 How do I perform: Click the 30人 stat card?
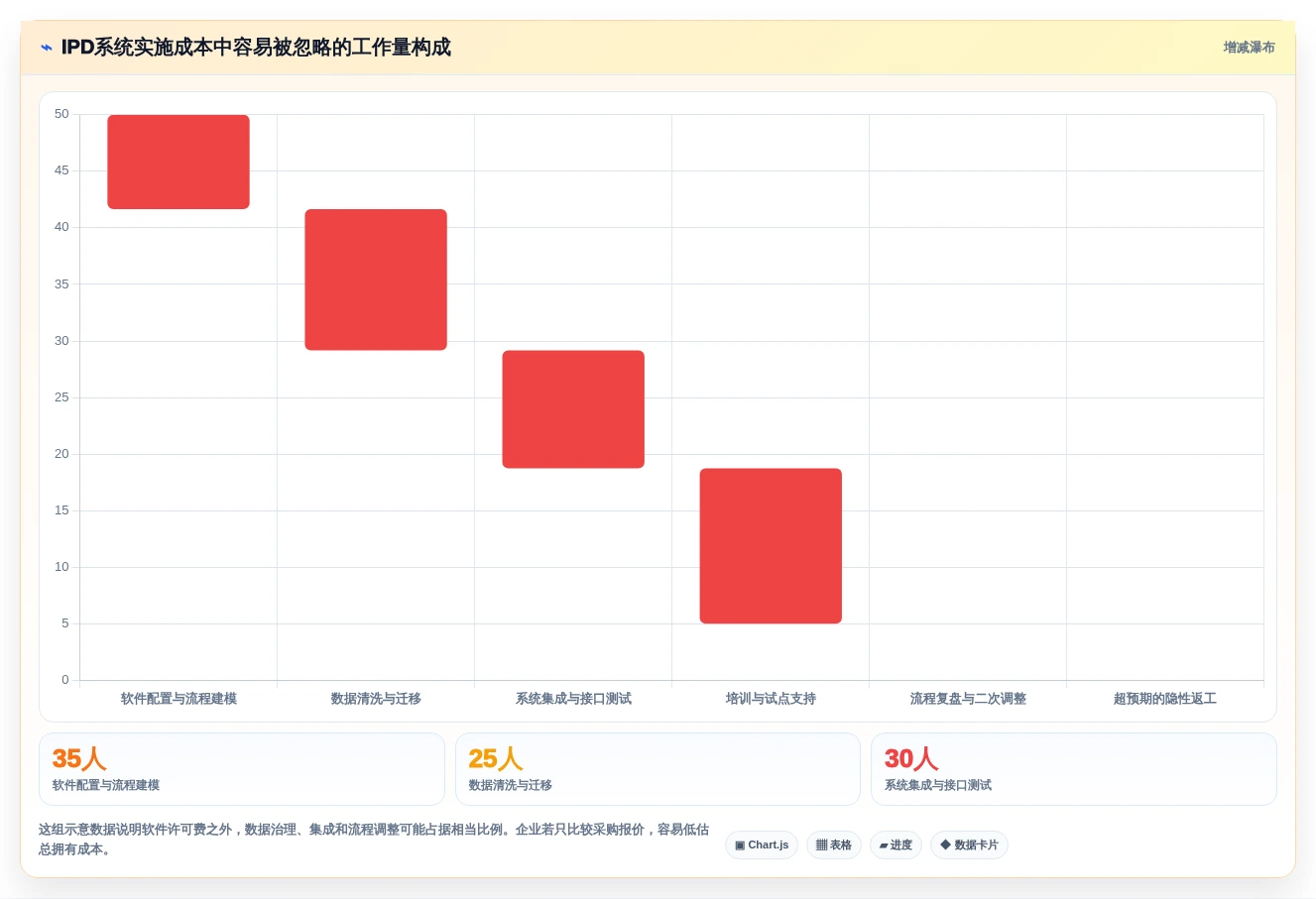click(1074, 769)
